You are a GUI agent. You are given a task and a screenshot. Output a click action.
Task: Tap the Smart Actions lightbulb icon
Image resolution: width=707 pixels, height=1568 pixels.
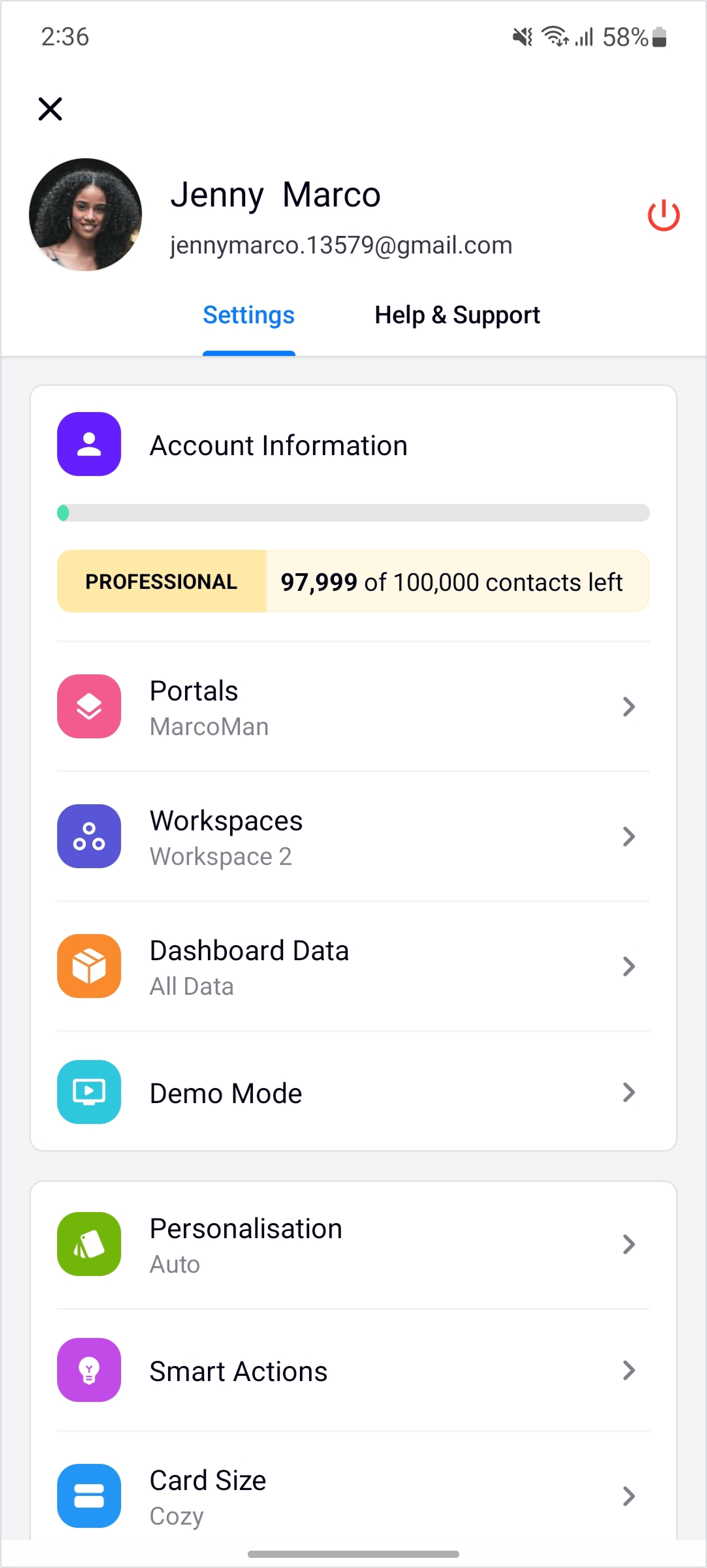89,1370
